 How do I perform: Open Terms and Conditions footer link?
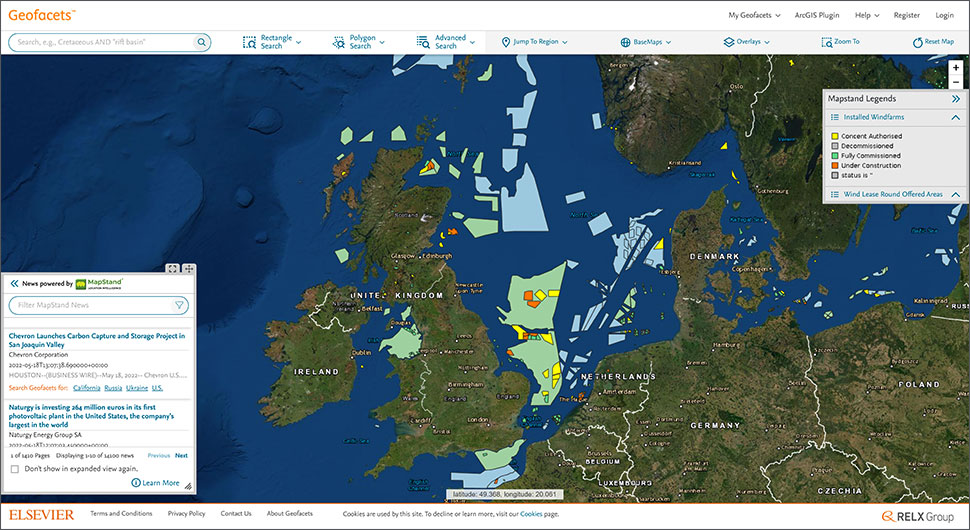coord(121,513)
